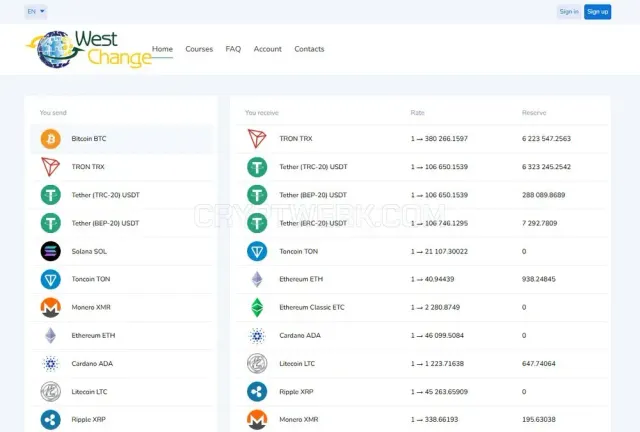Click the 'Rate' column header
Viewport: 640px width, 432px height.
[x=418, y=113]
